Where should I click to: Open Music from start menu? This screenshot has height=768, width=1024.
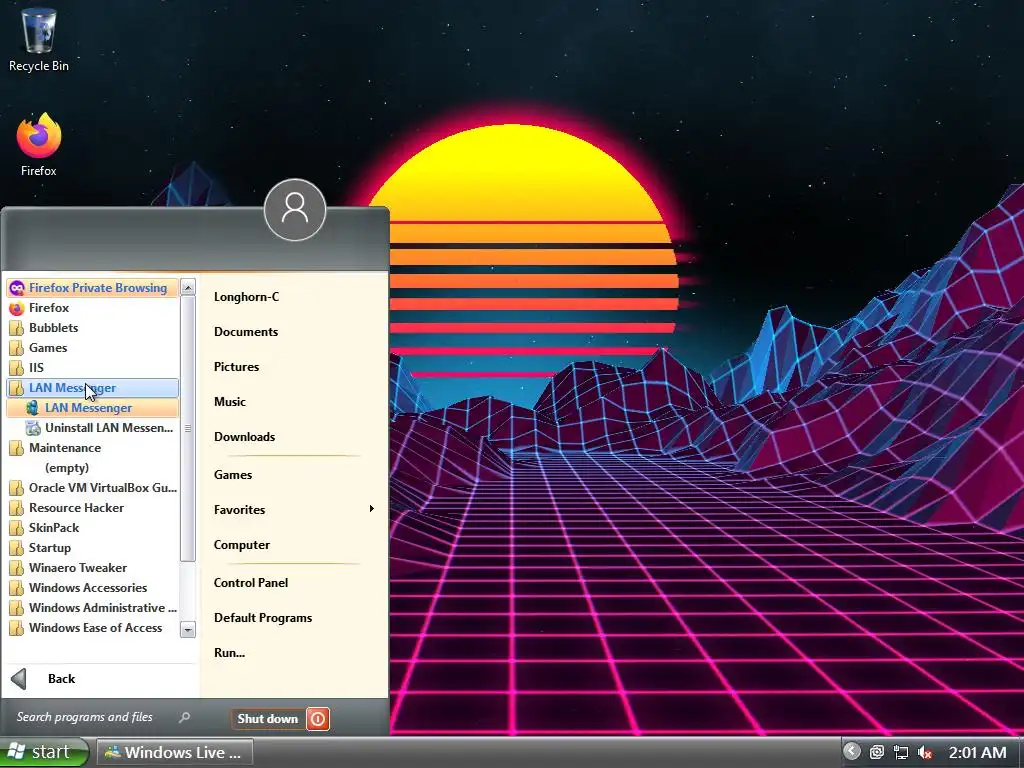230,402
